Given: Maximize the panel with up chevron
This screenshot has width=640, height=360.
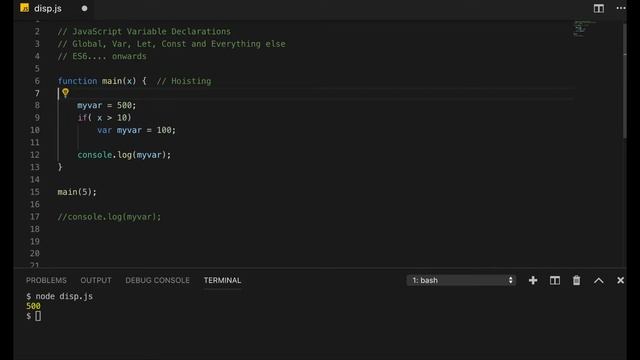Looking at the screenshot, I should (x=598, y=280).
